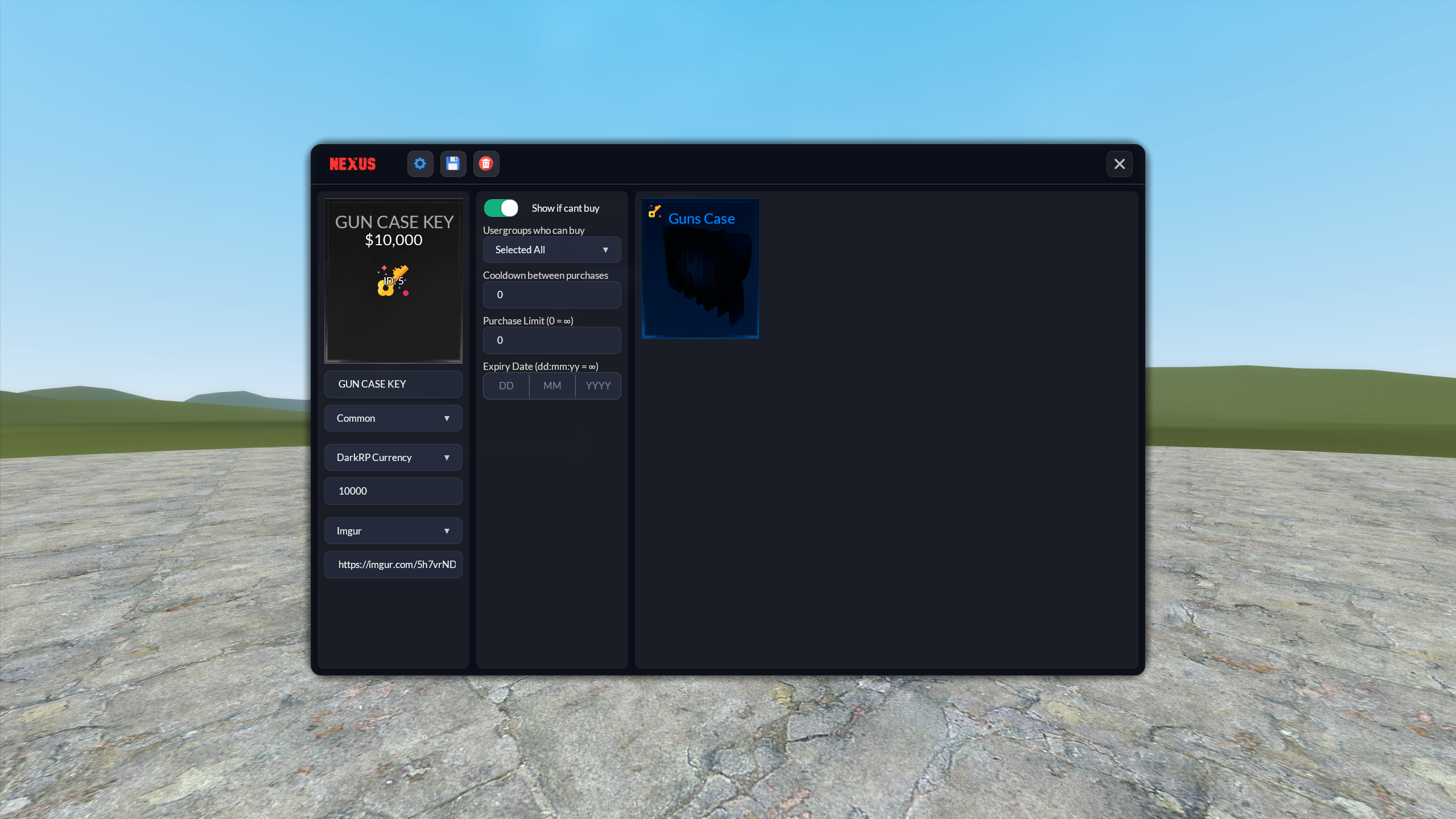Click the GUN CASE KEY preview card
Image resolution: width=1456 pixels, height=819 pixels.
point(393,281)
